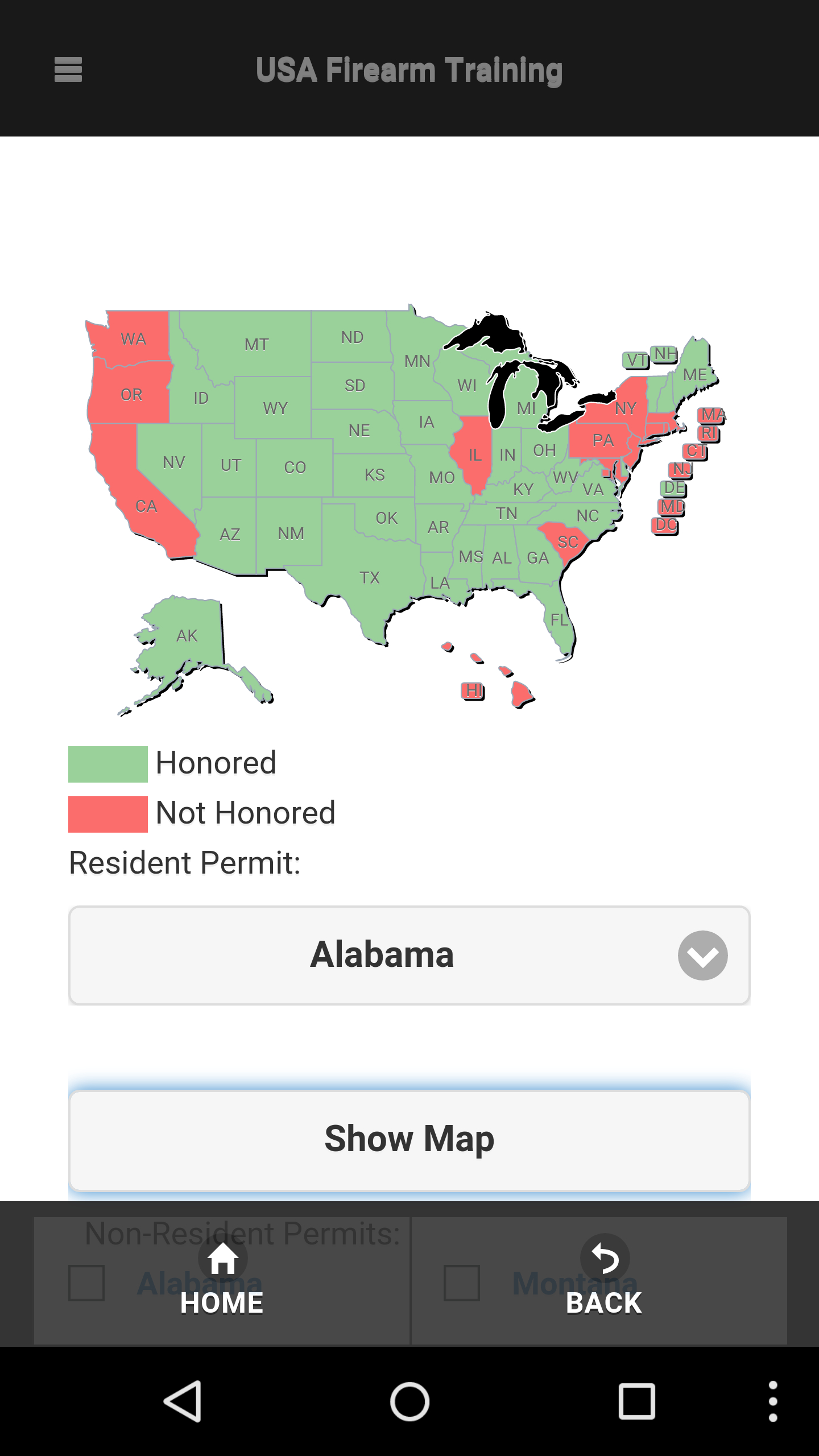819x1456 pixels.
Task: Click the dropdown chevron arrow circle
Action: tap(702, 955)
